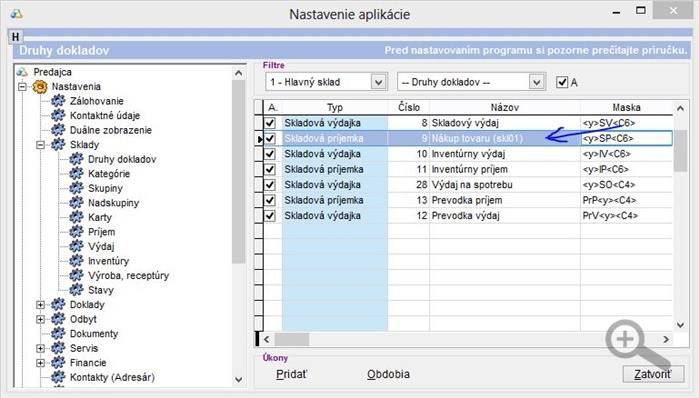Image resolution: width=699 pixels, height=398 pixels.
Task: Collapse the Nastavenia tree node
Action: [x=22, y=86]
